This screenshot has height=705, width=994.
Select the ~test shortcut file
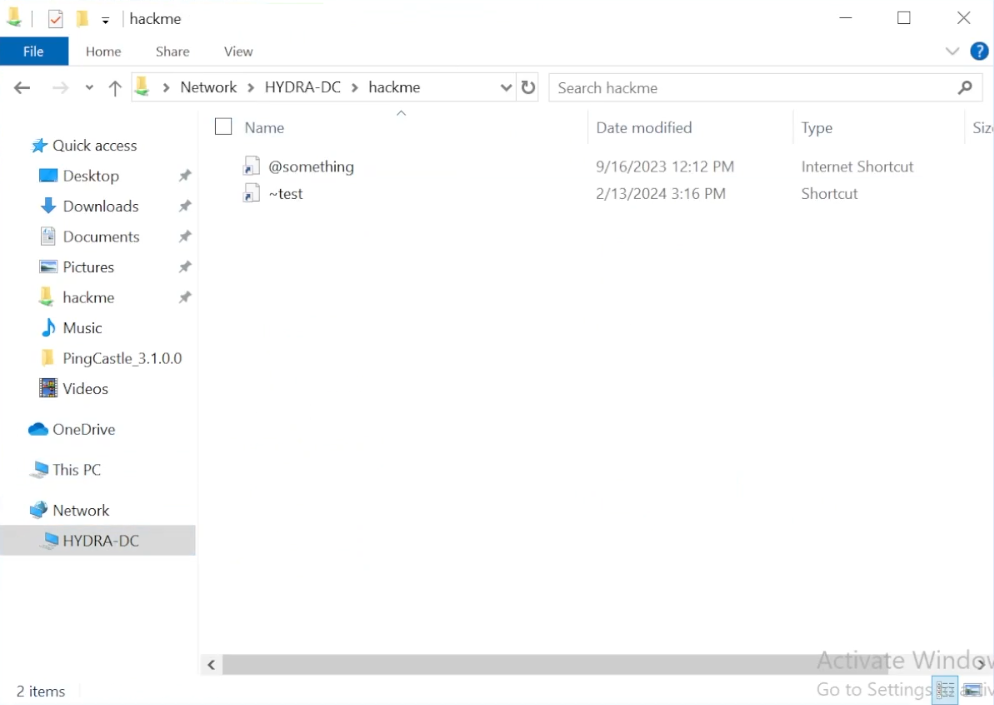[286, 194]
